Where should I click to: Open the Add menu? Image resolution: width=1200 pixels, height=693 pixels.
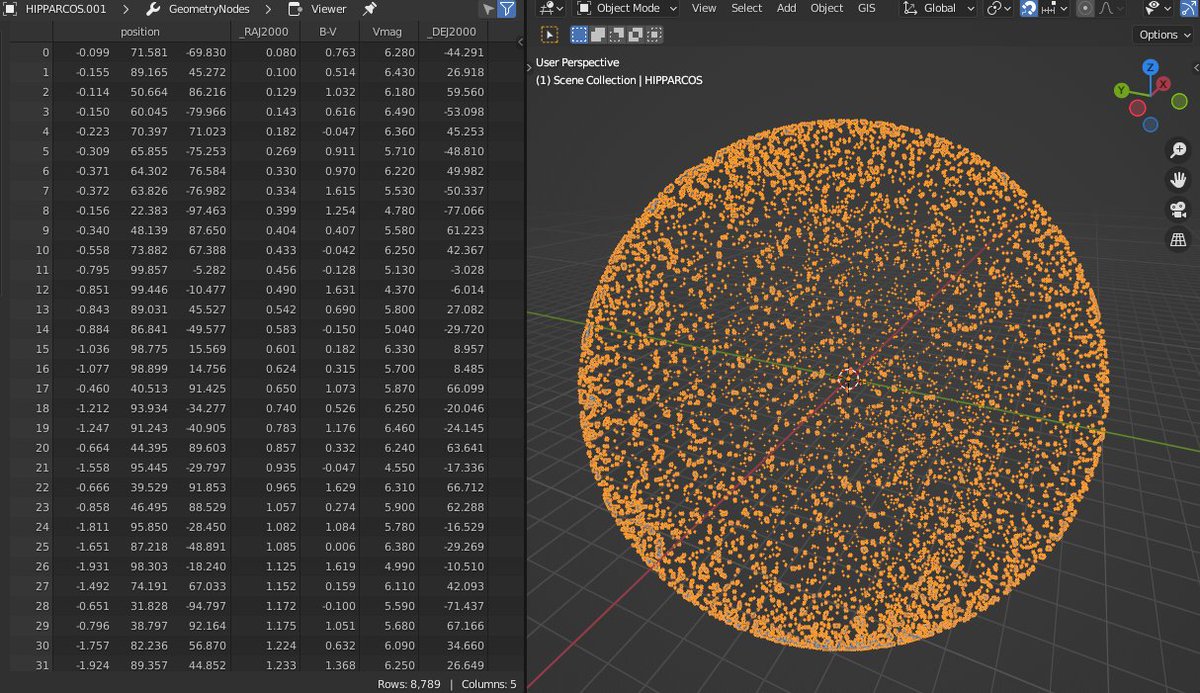(787, 8)
